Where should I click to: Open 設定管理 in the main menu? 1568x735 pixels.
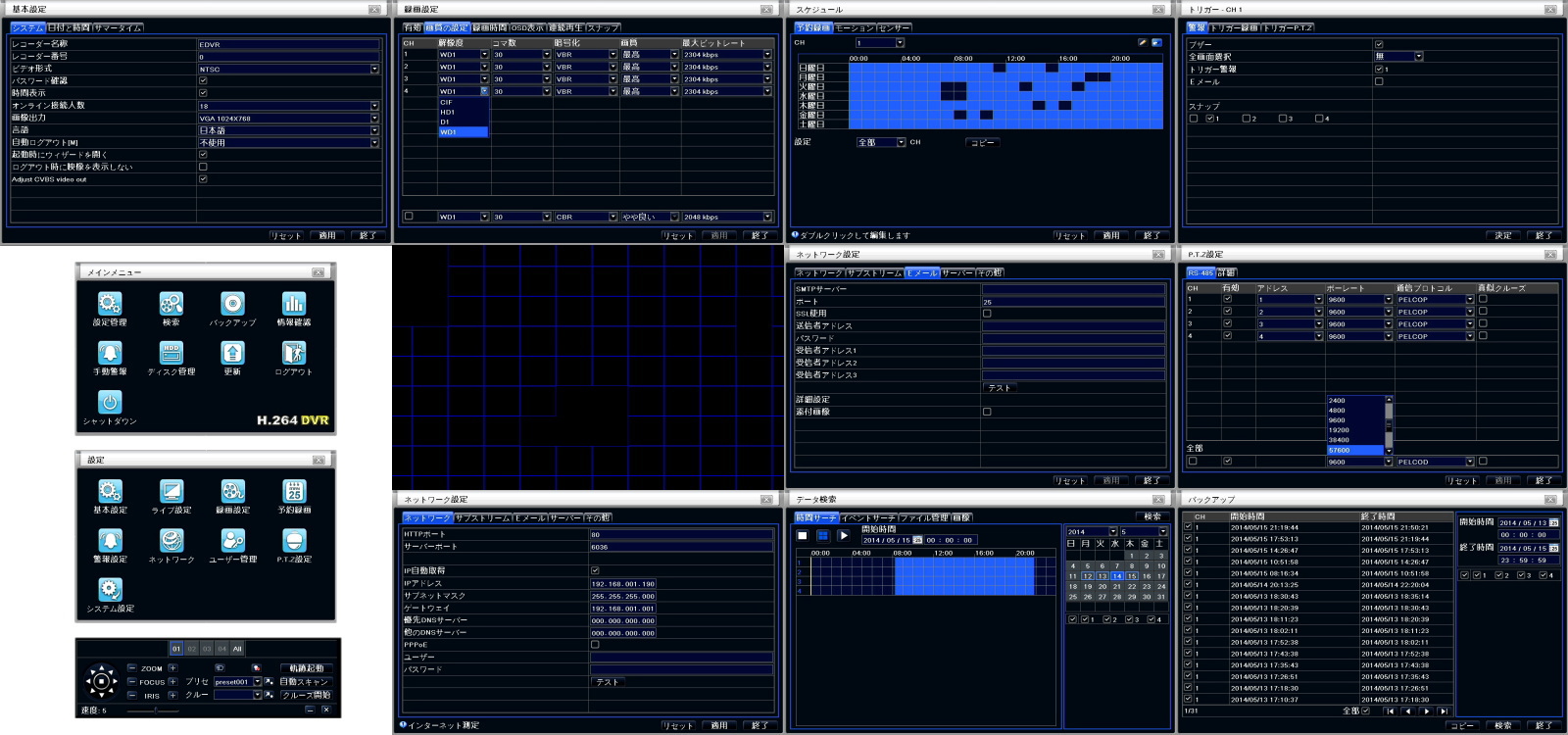[110, 304]
